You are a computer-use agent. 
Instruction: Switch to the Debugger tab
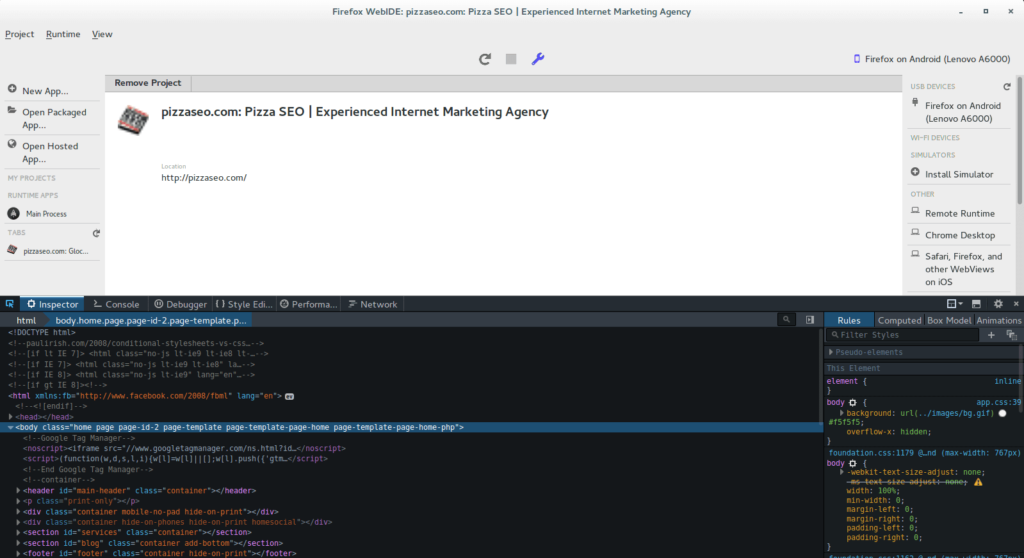click(180, 304)
